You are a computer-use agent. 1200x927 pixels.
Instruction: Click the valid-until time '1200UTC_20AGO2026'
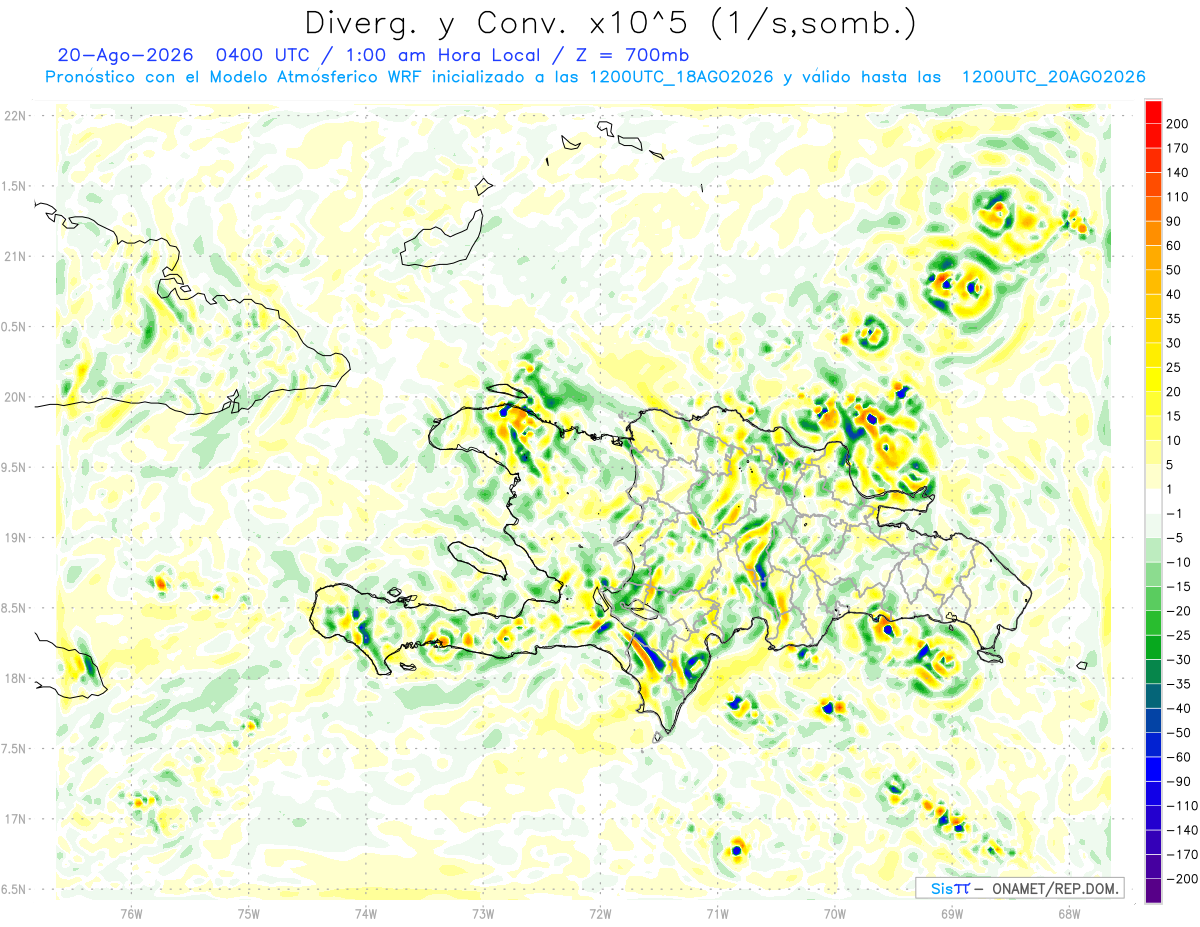click(1052, 77)
